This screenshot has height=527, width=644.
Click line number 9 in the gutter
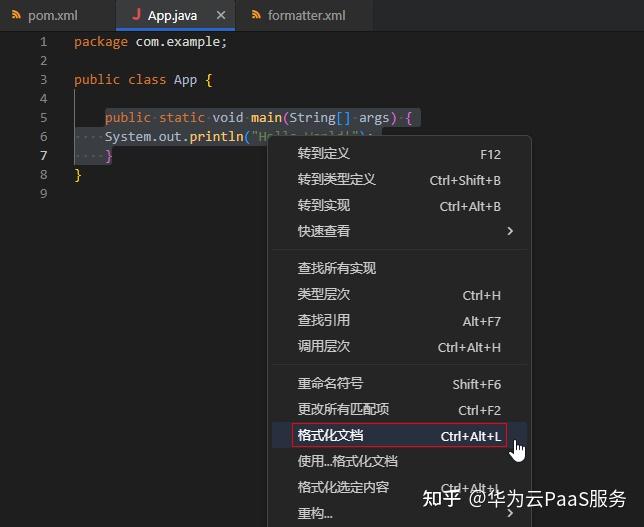(x=44, y=193)
